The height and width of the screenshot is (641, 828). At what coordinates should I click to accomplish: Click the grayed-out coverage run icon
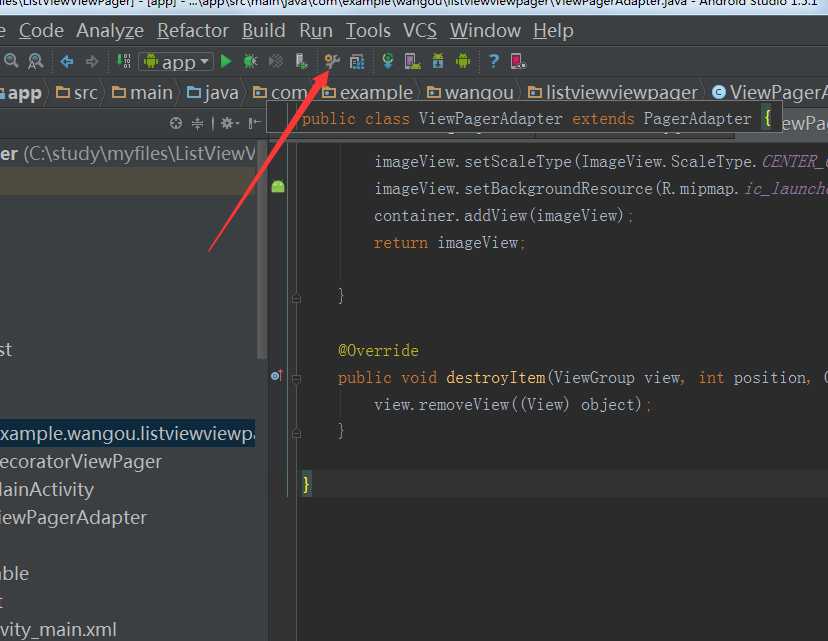(x=276, y=62)
